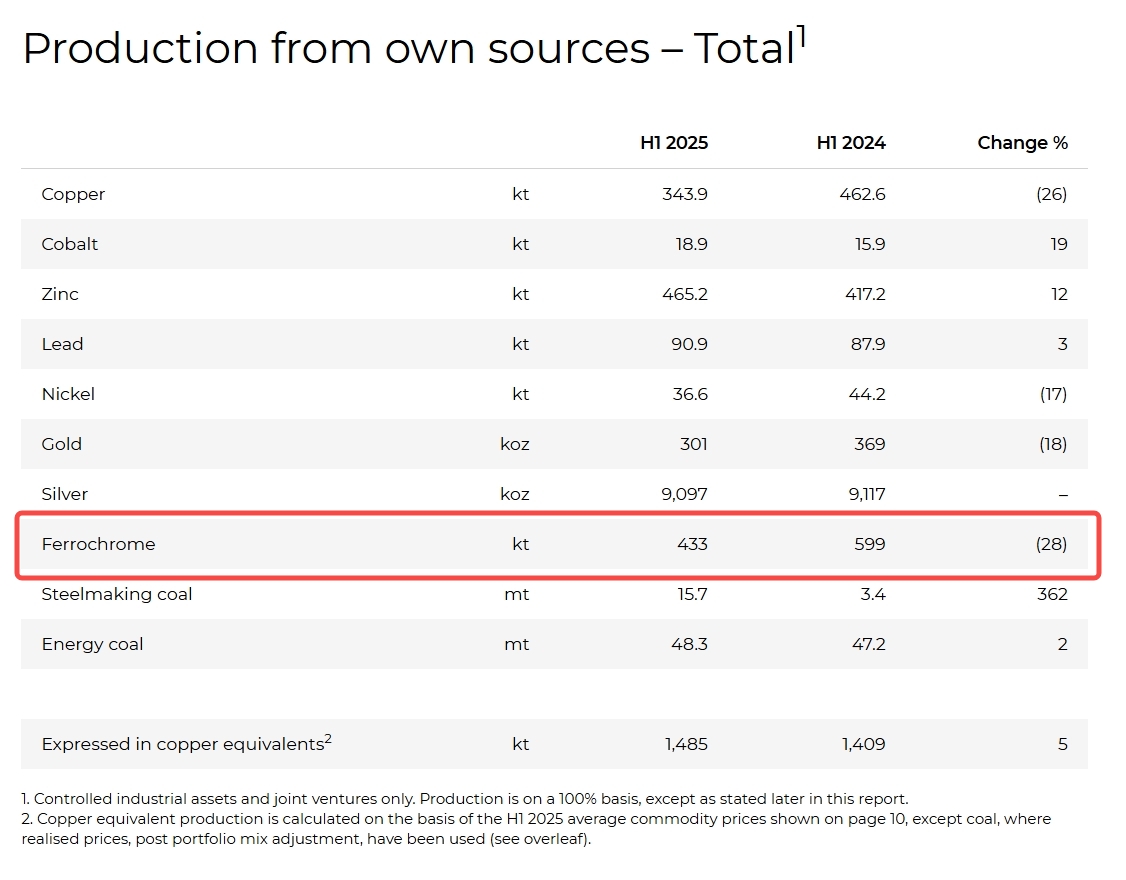
Task: Click Steelmaking coal change value 362
Action: point(1052,594)
